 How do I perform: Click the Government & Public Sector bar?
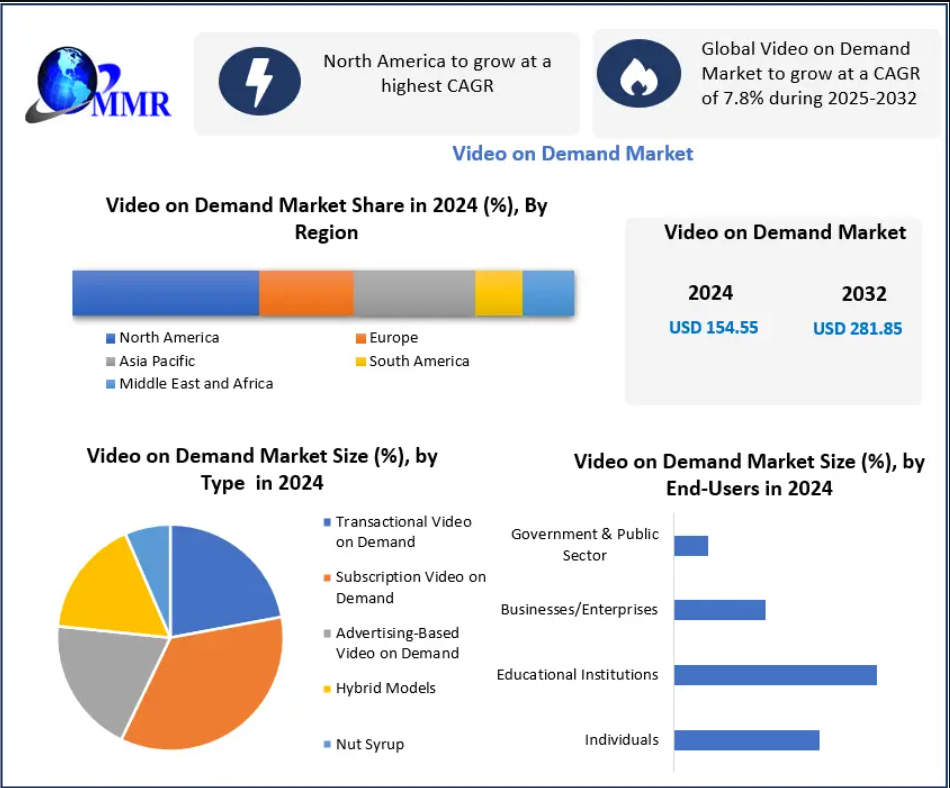pos(692,545)
